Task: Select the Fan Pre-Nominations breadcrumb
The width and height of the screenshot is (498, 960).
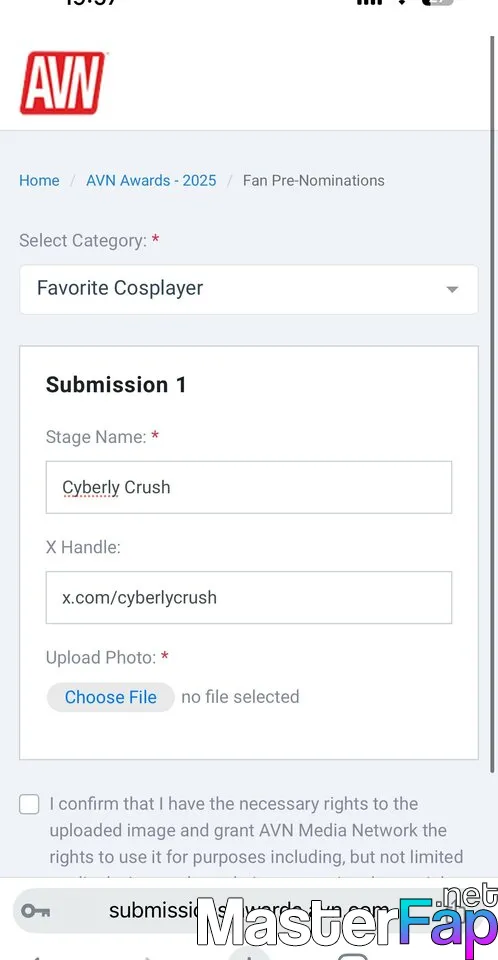Action: pyautogui.click(x=314, y=181)
